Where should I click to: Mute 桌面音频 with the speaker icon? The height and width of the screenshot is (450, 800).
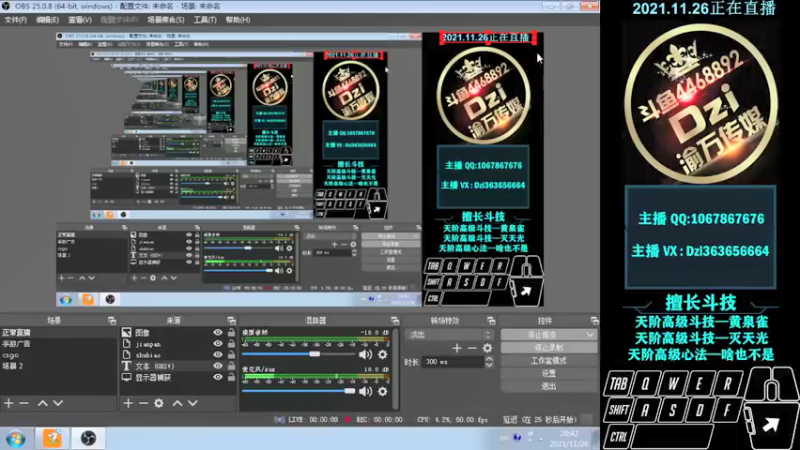point(365,354)
